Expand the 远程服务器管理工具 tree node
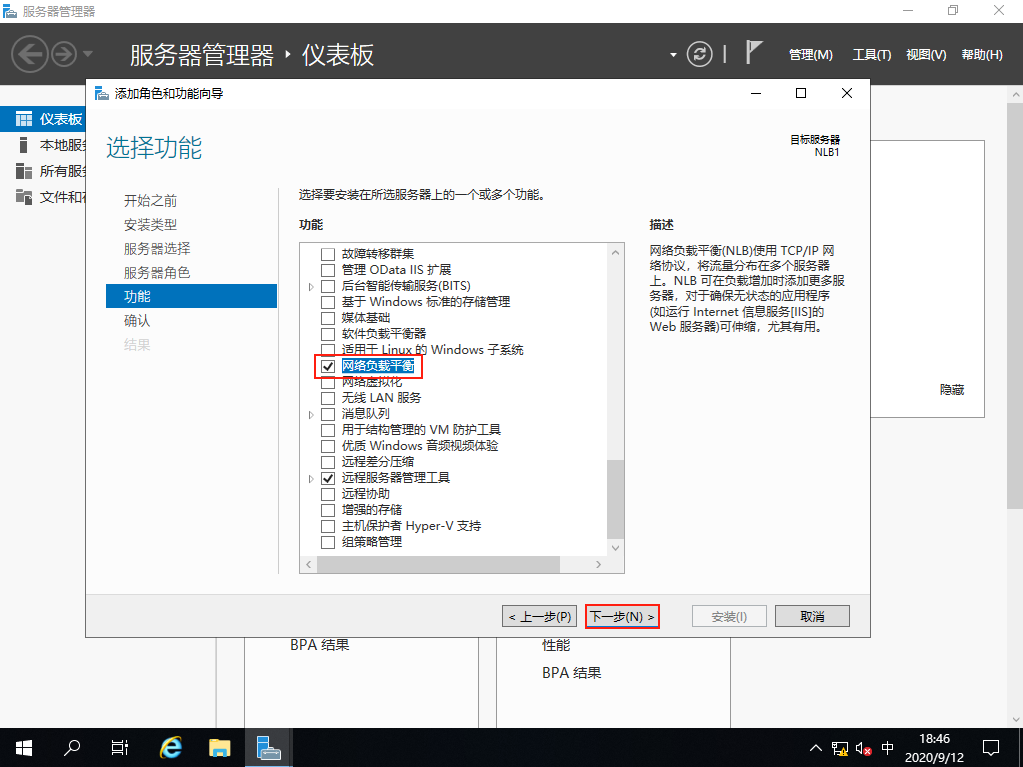Viewport: 1023px width, 767px height. click(311, 478)
